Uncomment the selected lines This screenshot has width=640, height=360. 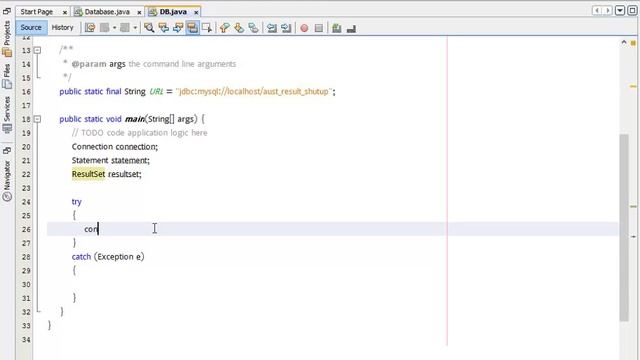point(351,28)
